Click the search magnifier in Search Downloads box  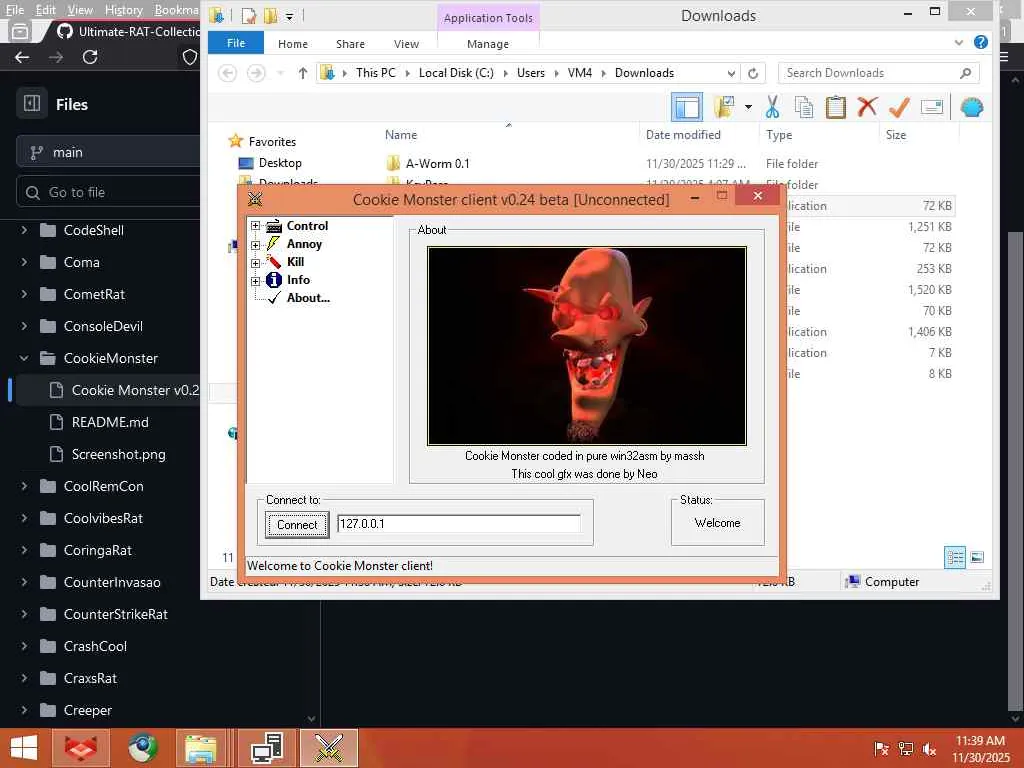coord(966,73)
